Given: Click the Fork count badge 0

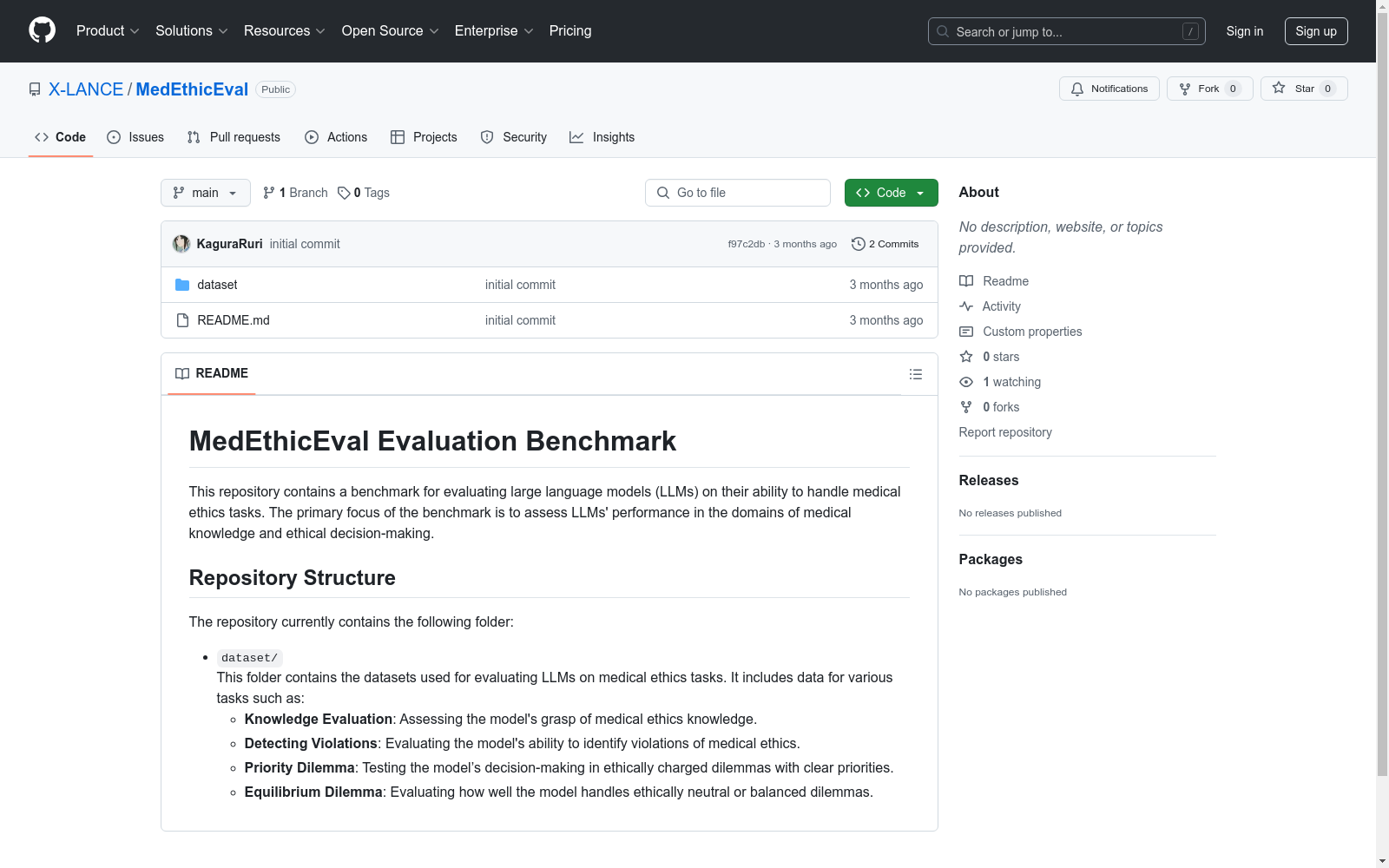Looking at the screenshot, I should click(1233, 89).
